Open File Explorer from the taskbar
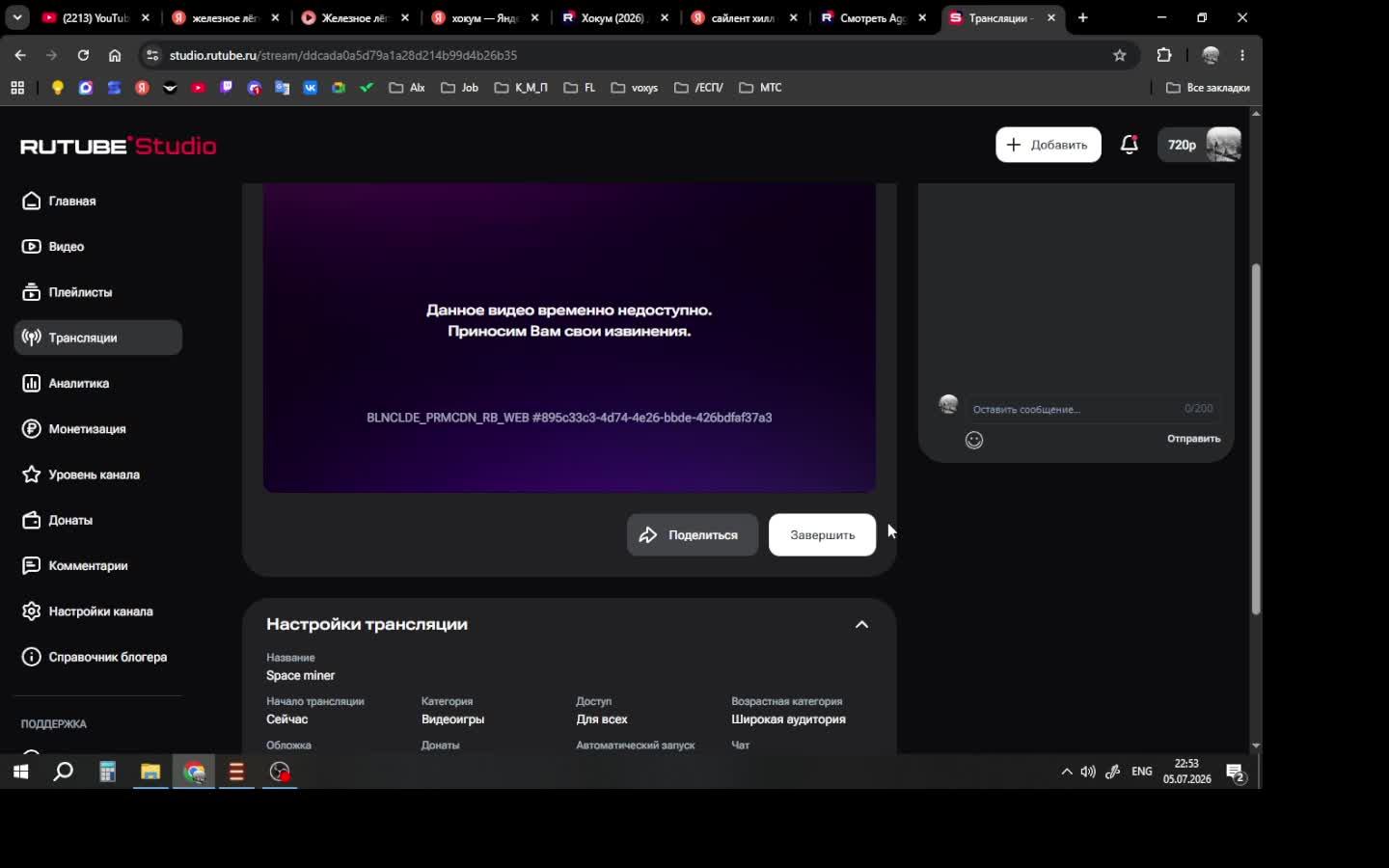 coord(150,772)
